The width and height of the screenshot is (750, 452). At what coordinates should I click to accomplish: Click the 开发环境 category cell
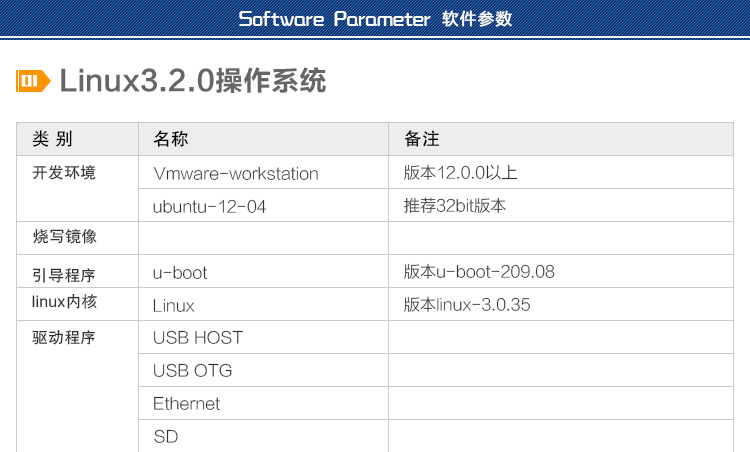click(x=64, y=172)
